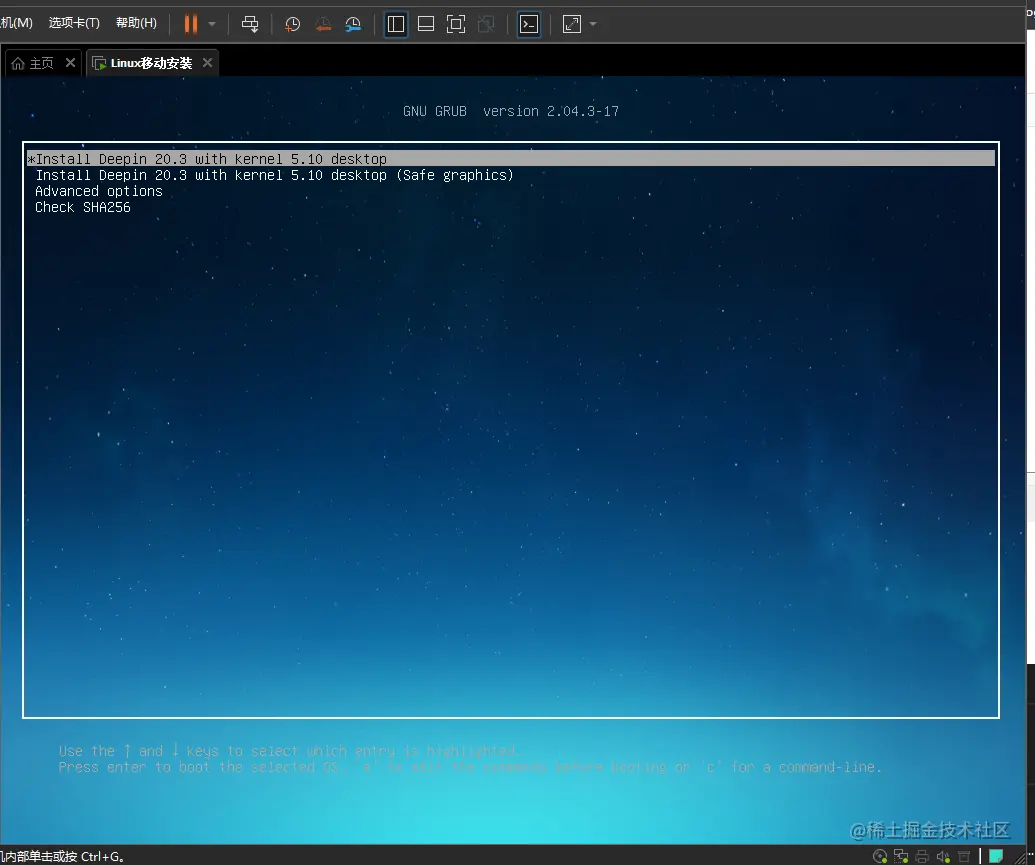Viewport: 1035px width, 865px height.
Task: Expand the stretch guest dropdown arrow
Action: tap(593, 24)
